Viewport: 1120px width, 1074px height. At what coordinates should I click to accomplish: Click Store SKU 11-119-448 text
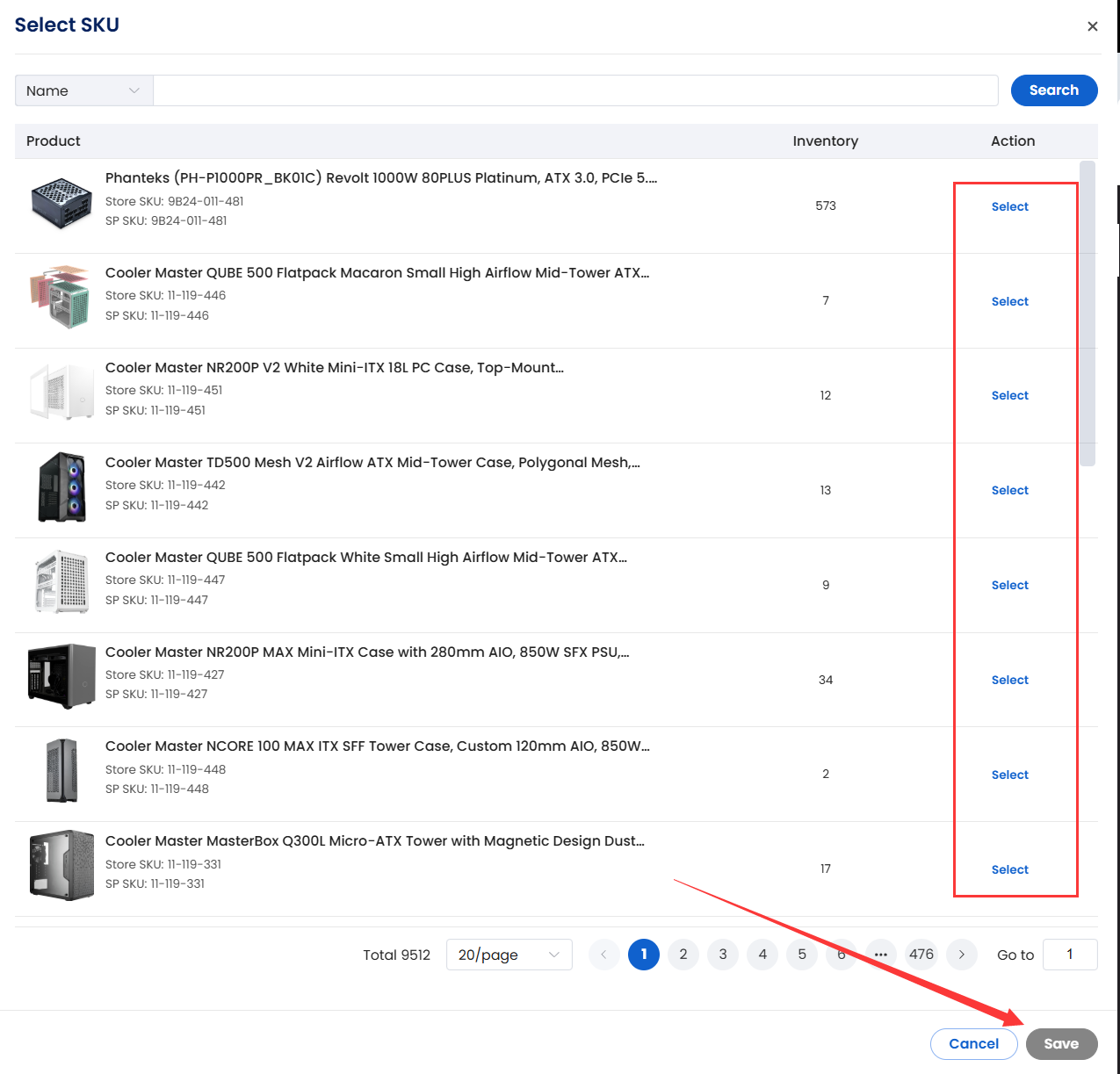(x=166, y=769)
